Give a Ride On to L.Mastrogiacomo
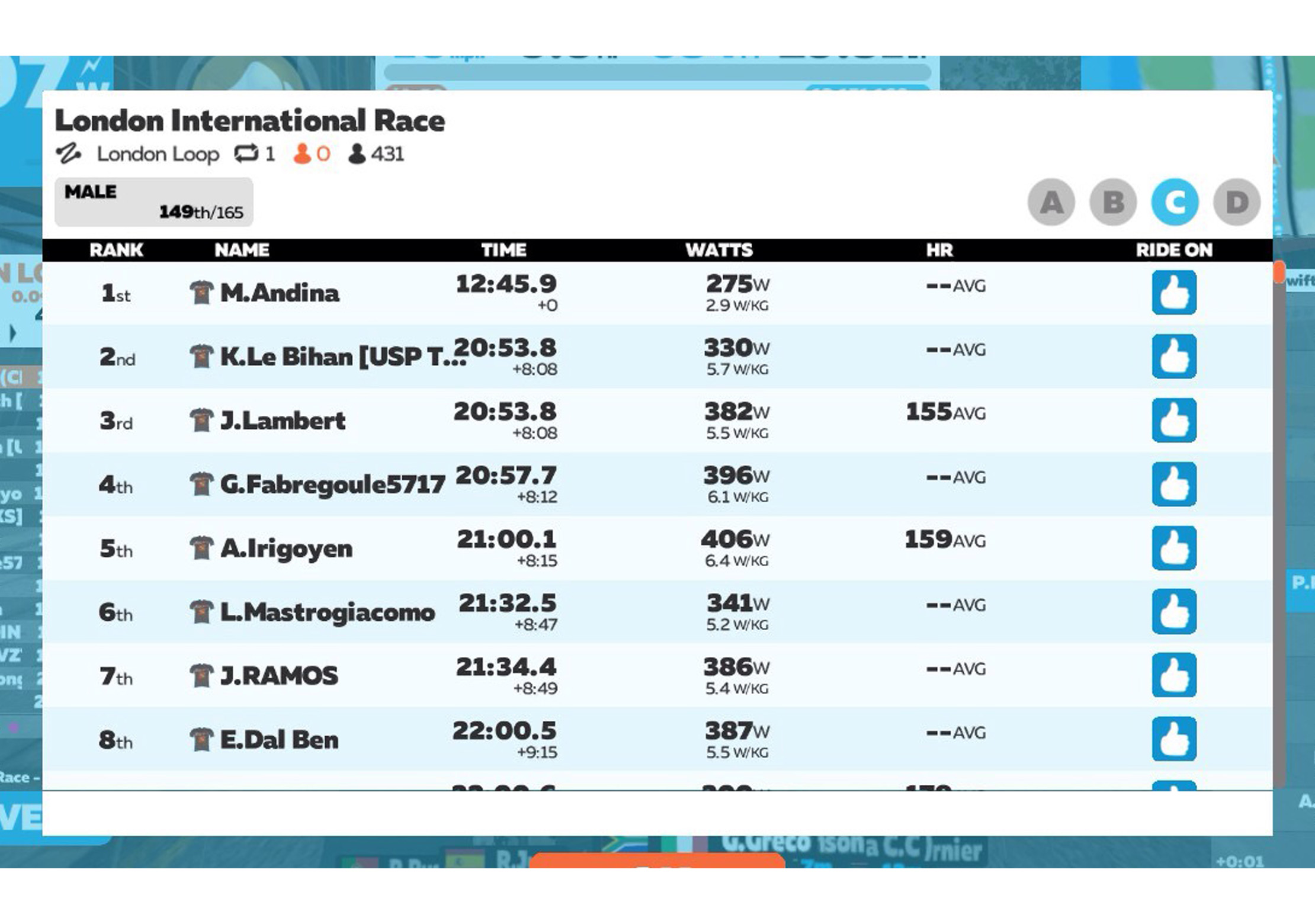Screen dimensions: 1315x924 coord(1173,612)
